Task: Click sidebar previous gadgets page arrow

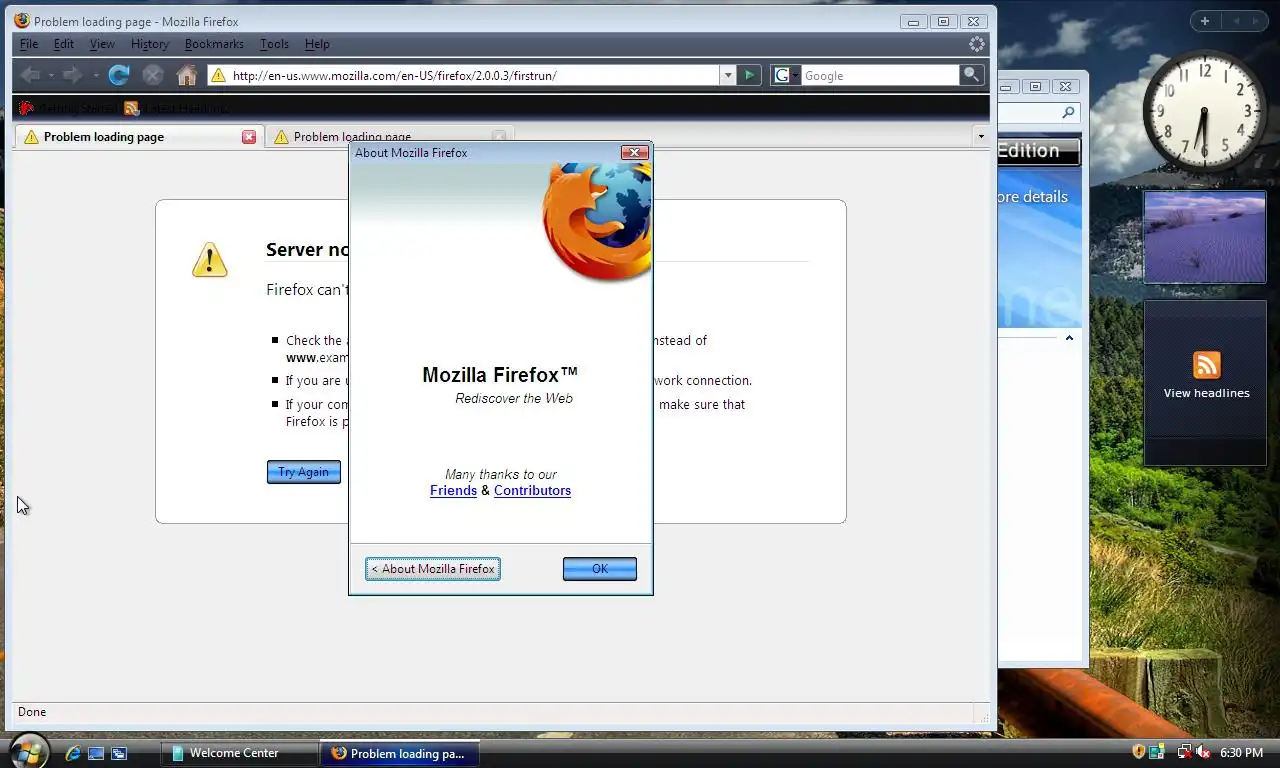Action: point(1236,21)
